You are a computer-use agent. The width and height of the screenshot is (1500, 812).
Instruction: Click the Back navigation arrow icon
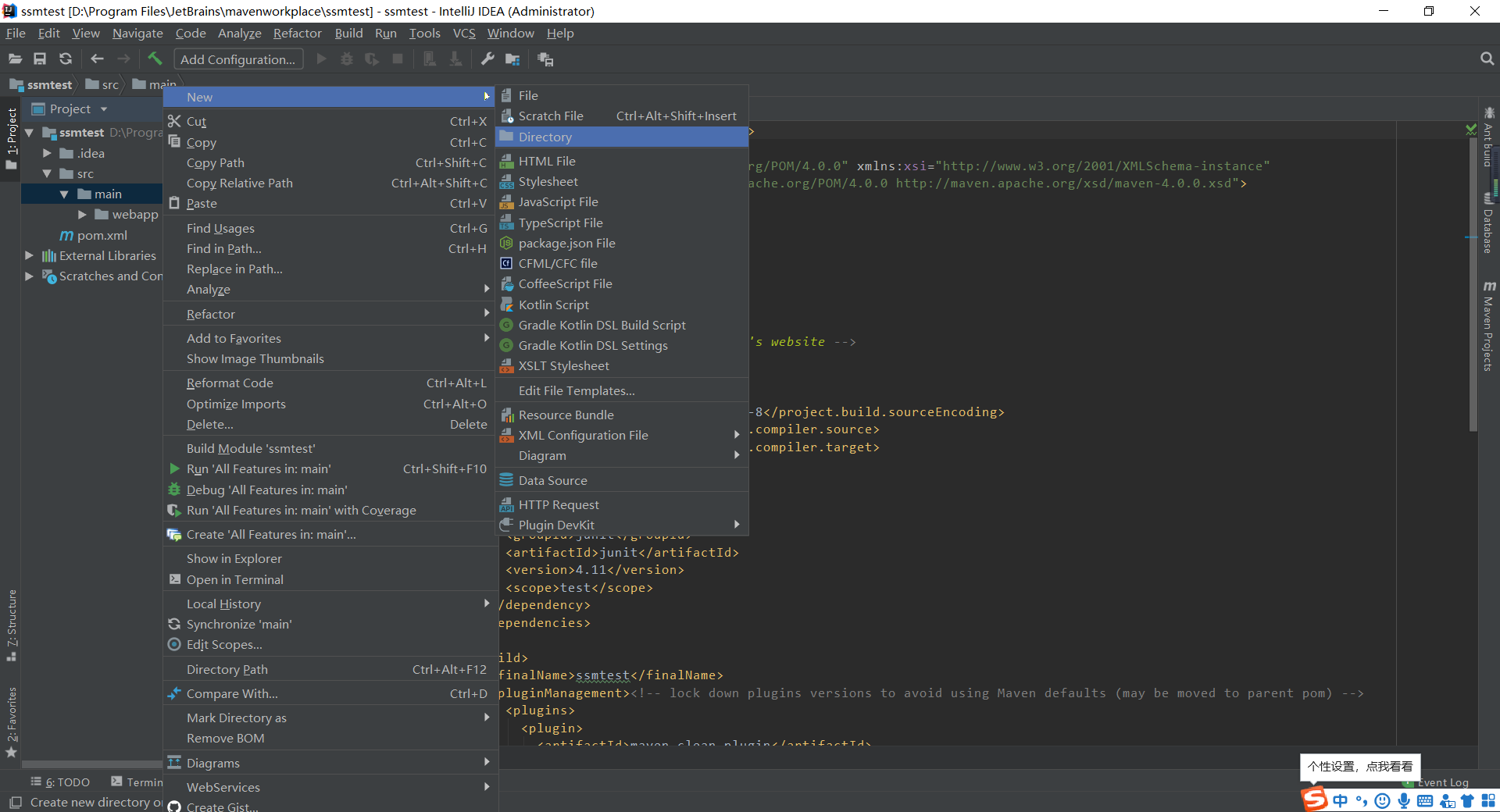point(97,59)
